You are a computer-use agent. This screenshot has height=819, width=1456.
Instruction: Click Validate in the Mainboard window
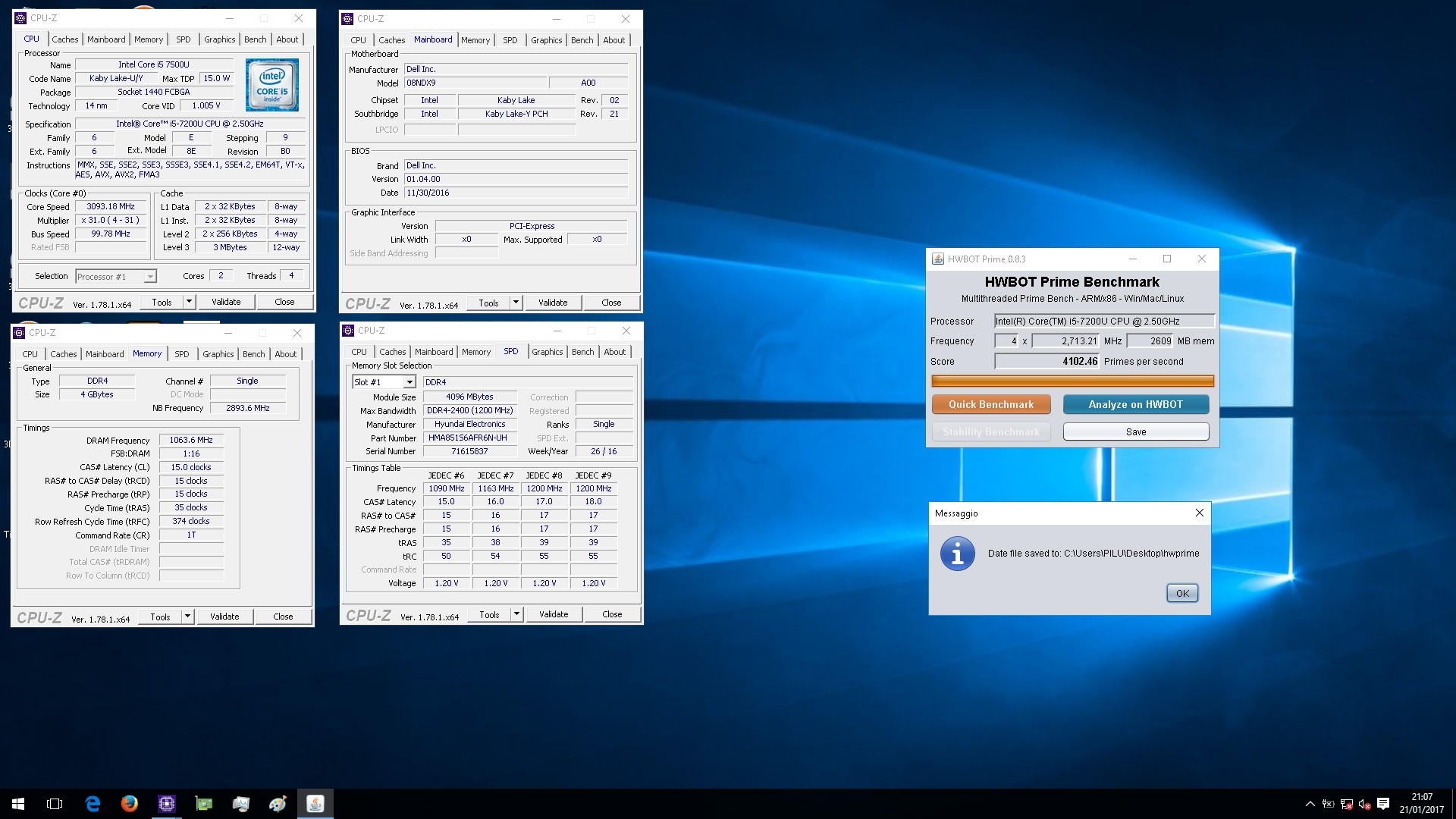553,303
